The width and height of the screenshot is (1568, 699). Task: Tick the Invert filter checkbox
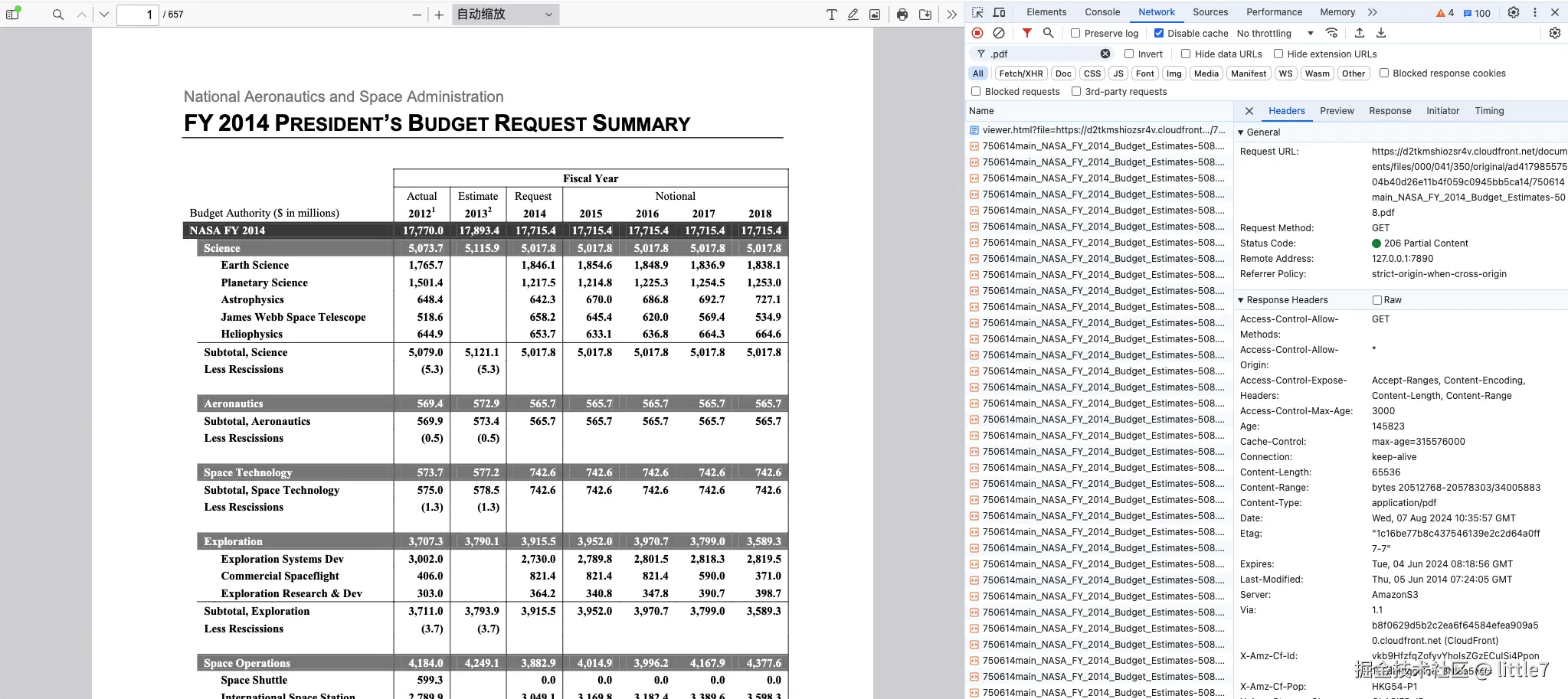1129,54
